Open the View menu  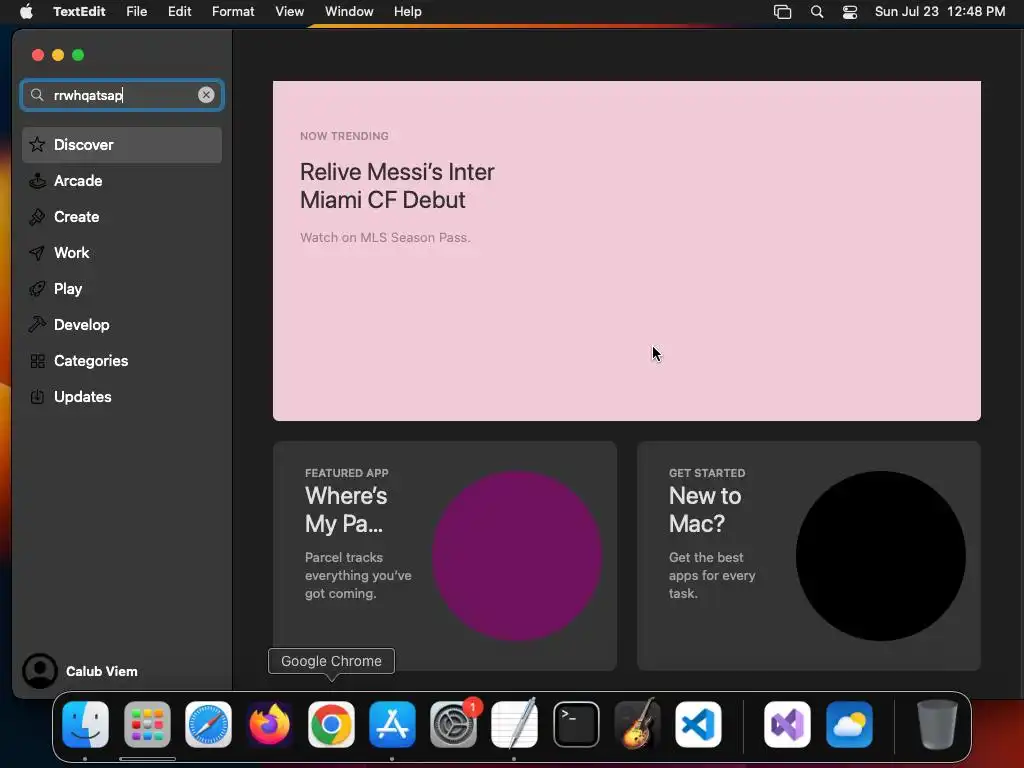[289, 12]
